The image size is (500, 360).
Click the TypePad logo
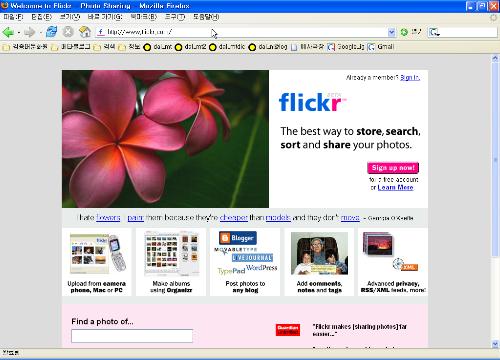(x=231, y=271)
